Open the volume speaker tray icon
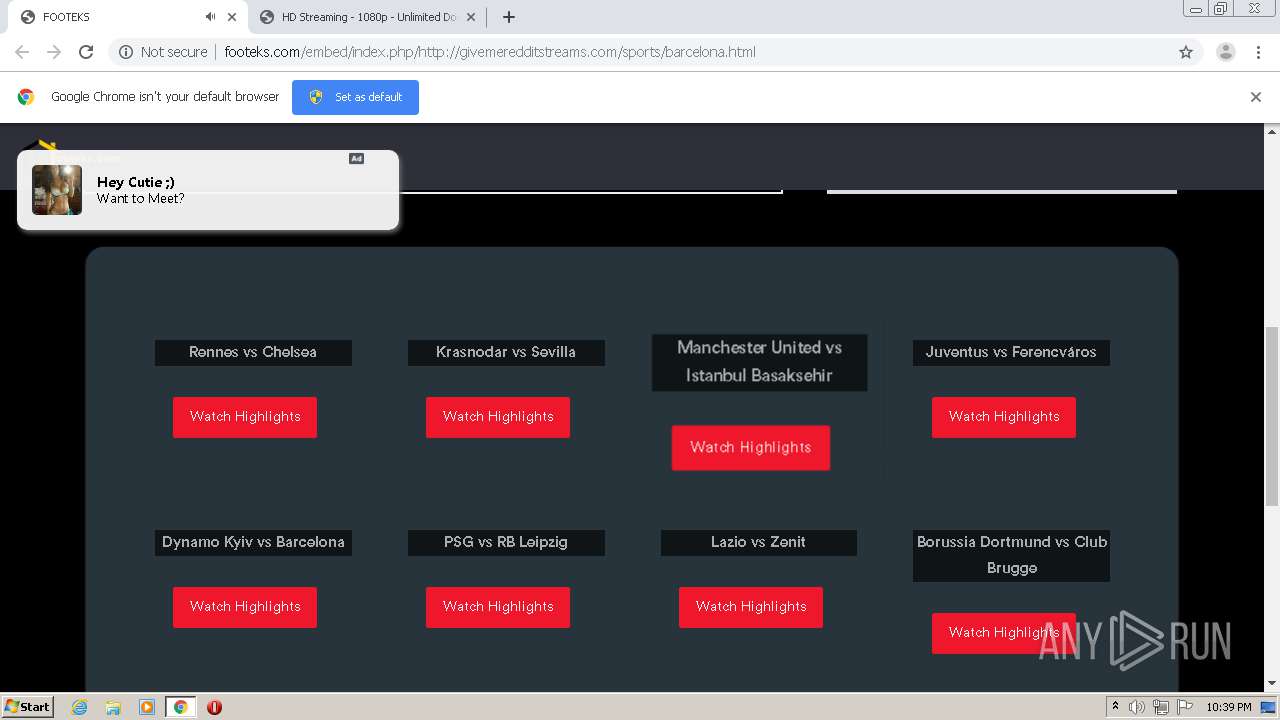1280x720 pixels. [x=1137, y=707]
